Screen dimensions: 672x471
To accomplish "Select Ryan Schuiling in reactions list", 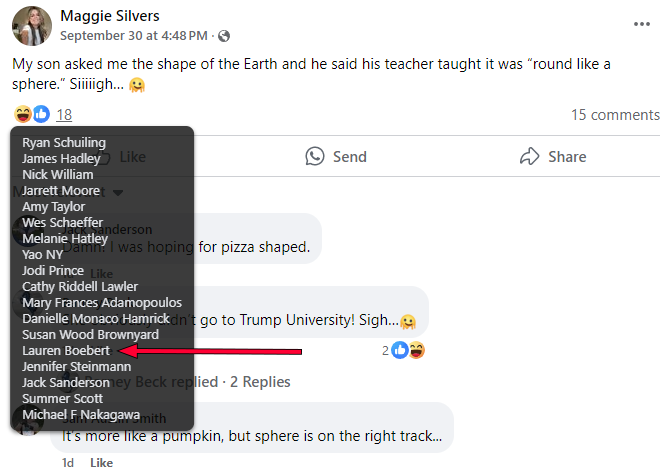I will pos(64,143).
